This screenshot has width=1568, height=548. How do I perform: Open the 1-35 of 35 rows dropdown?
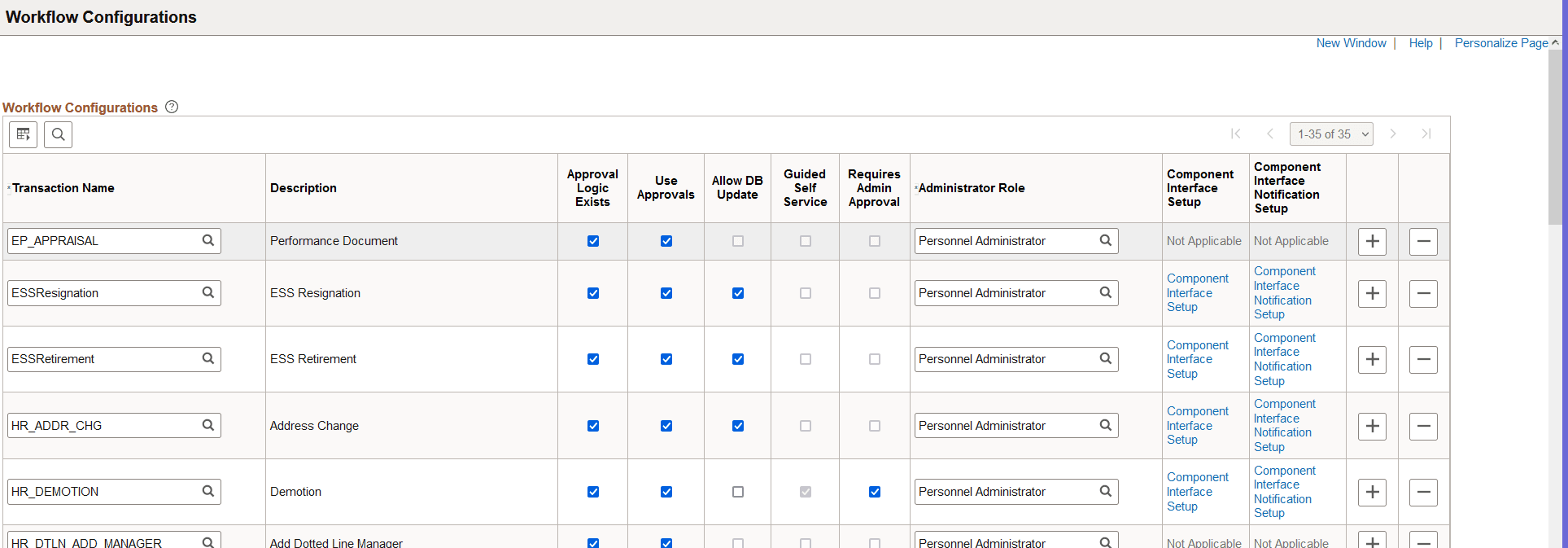[1331, 134]
